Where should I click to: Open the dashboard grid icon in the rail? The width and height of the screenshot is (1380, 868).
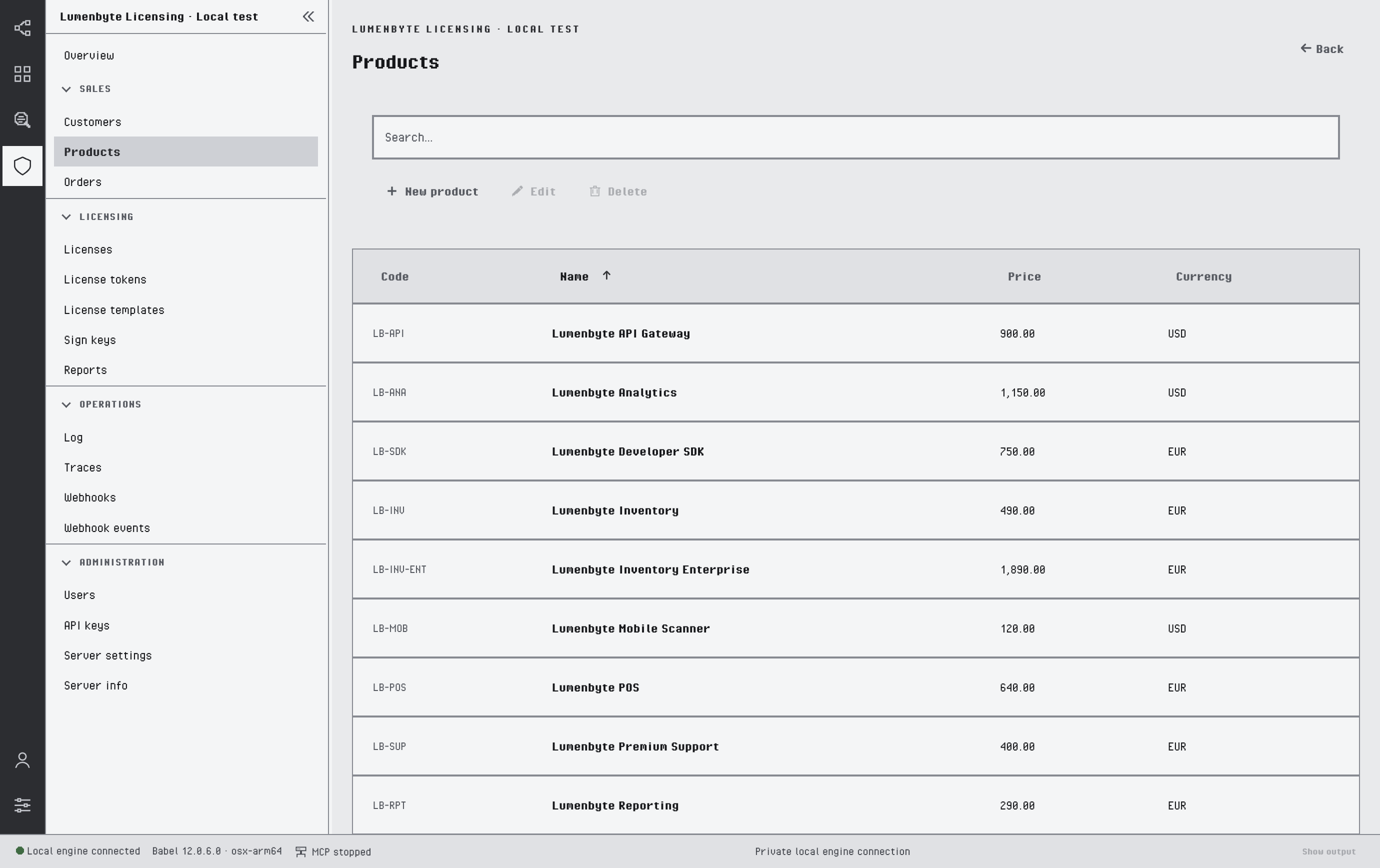coord(22,74)
